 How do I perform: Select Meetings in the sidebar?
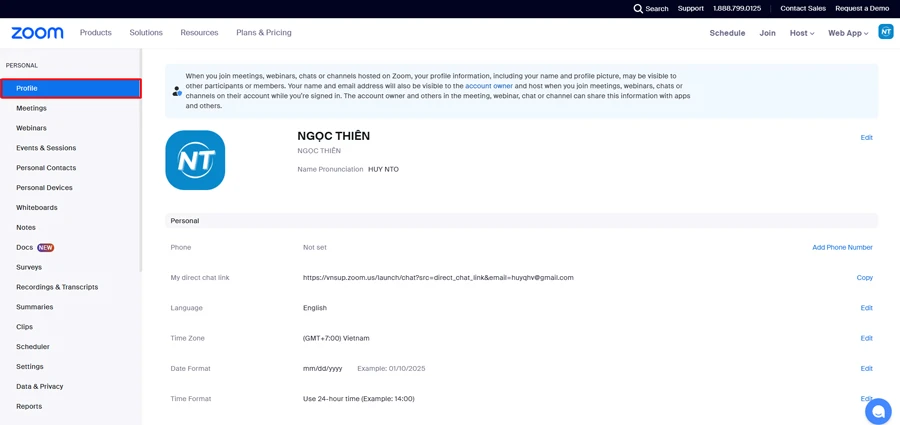31,108
